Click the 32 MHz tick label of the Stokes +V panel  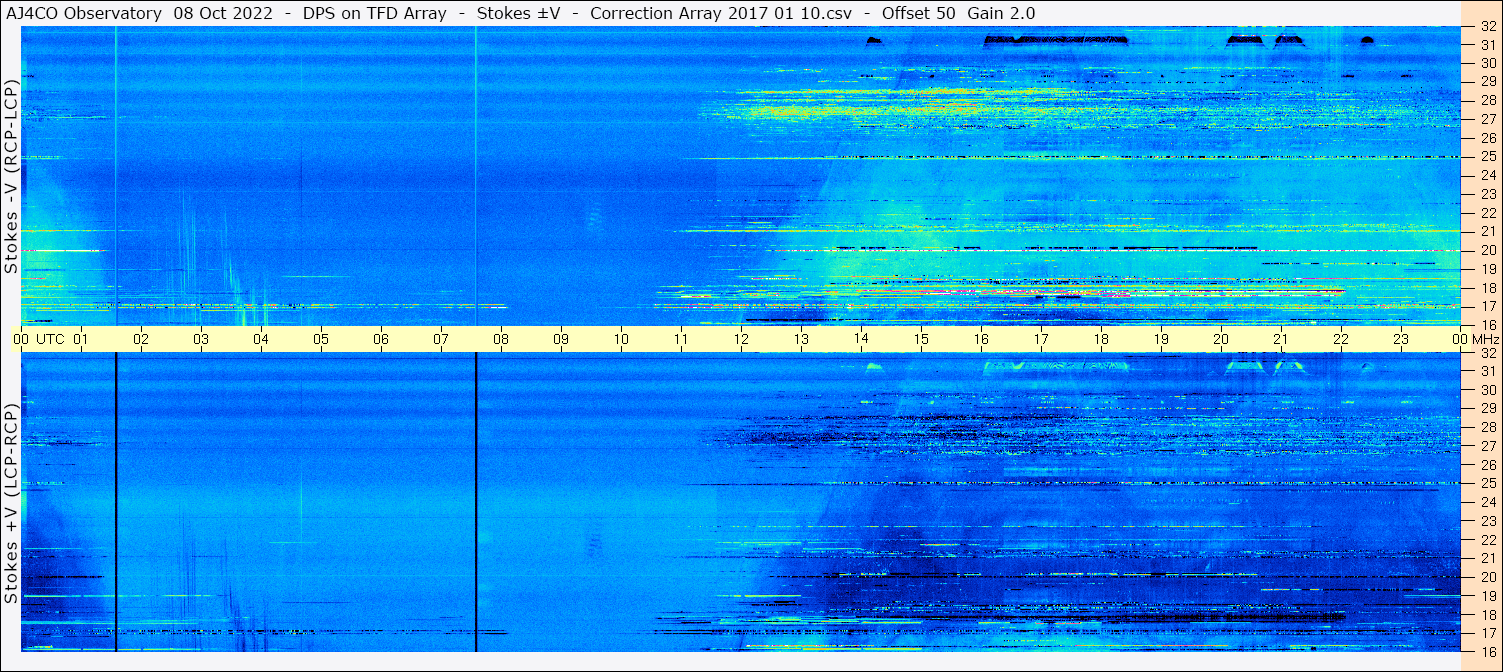(1487, 353)
